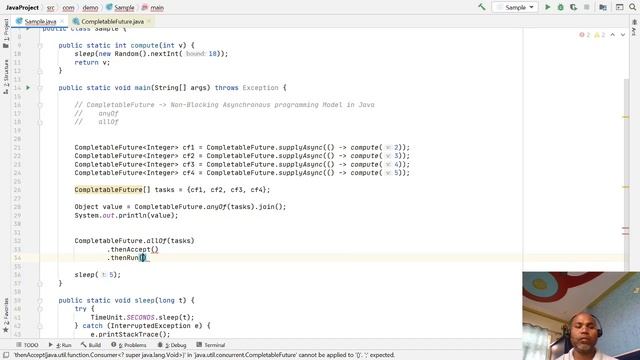Toggle tool window bars icon in status bar
The image size is (640, 360).
coord(6,355)
